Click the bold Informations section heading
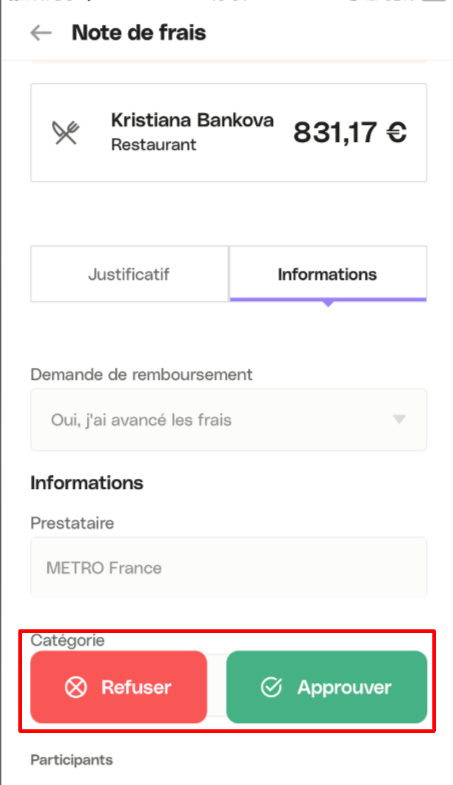This screenshot has width=453, height=785. point(87,483)
